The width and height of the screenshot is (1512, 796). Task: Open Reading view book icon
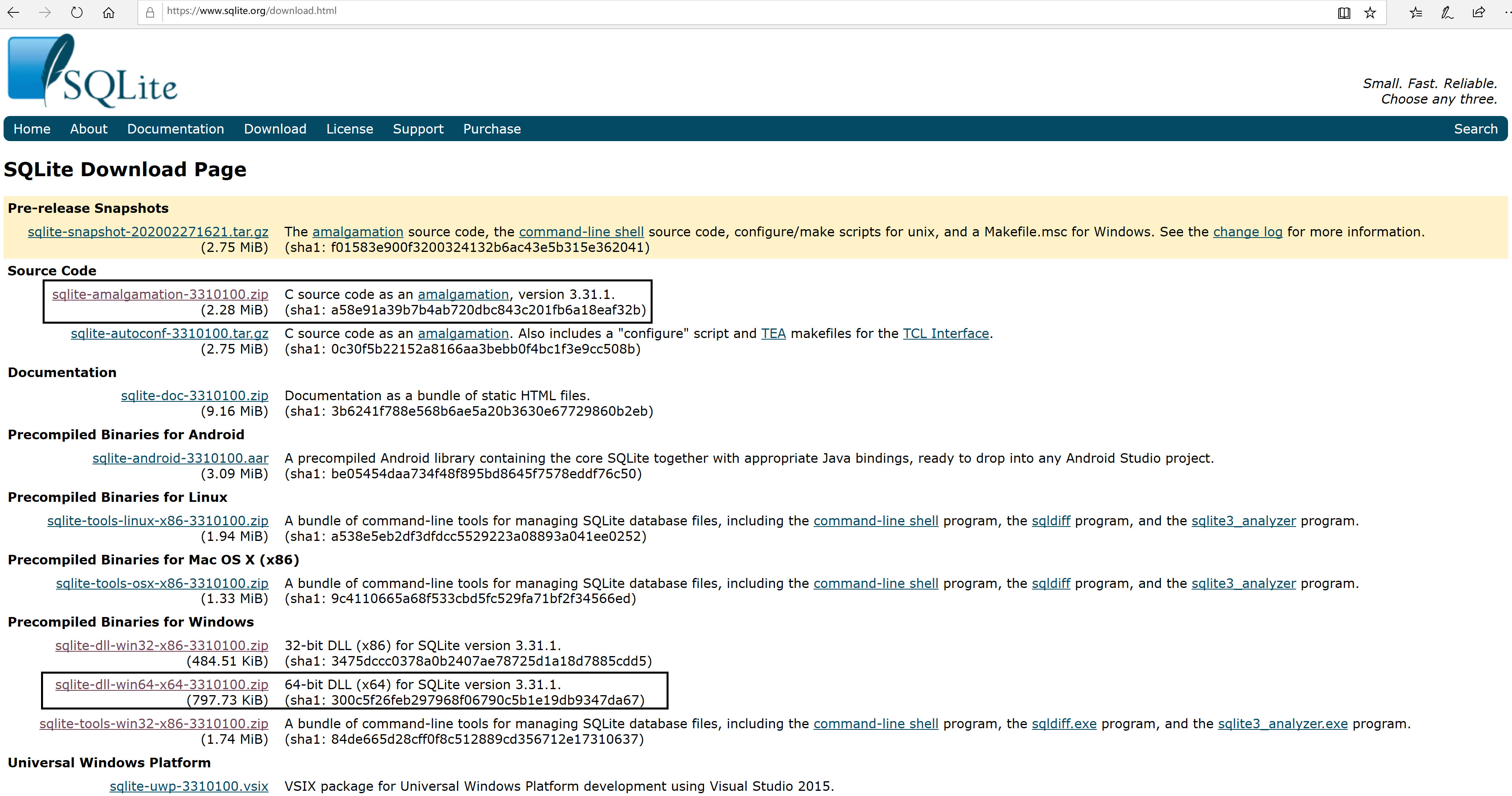click(1343, 12)
